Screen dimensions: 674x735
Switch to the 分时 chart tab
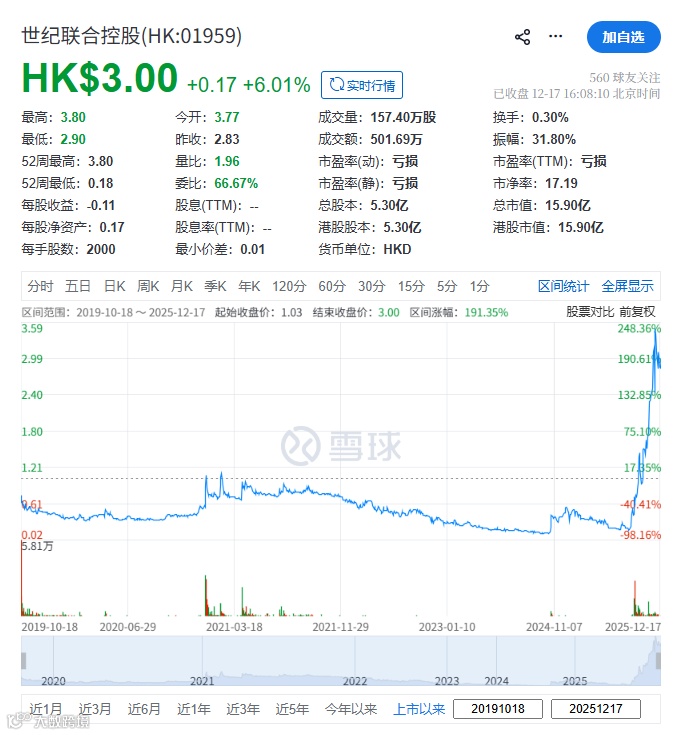click(40, 286)
